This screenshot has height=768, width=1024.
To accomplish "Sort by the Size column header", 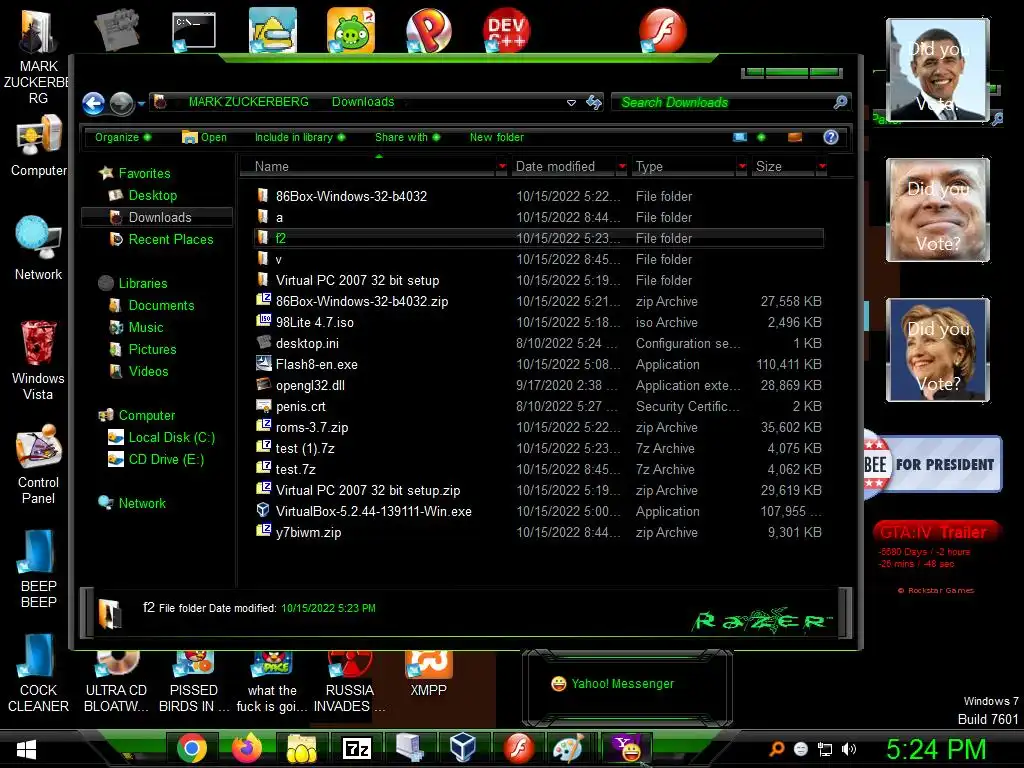I will [783, 167].
